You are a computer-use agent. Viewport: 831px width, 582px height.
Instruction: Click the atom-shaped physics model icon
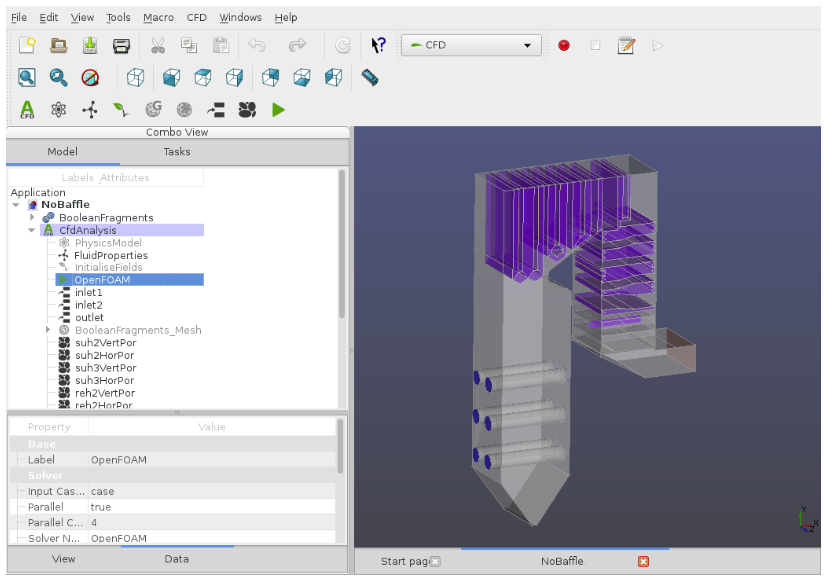tap(59, 110)
